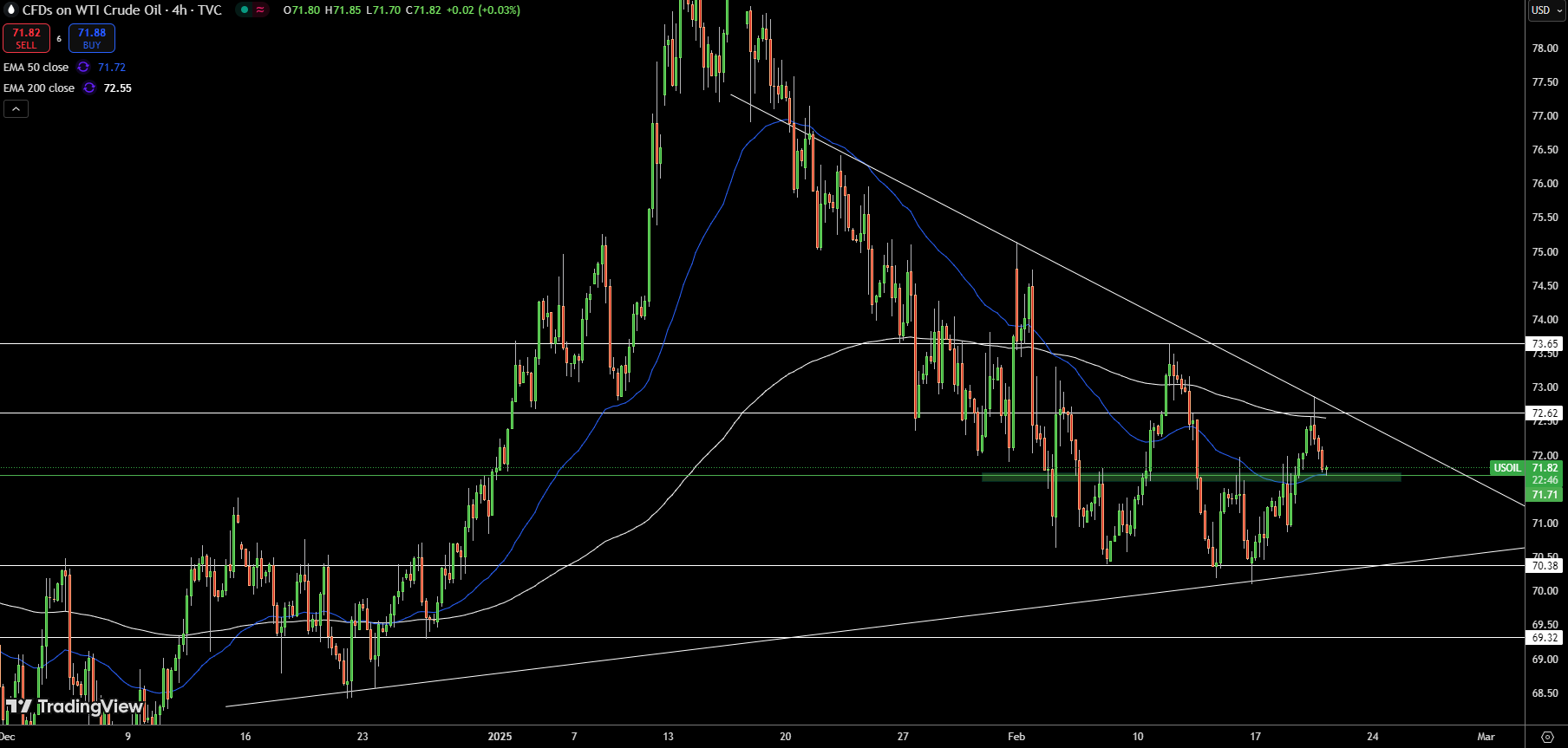Click the red approximate-data indicator icon

(260, 10)
